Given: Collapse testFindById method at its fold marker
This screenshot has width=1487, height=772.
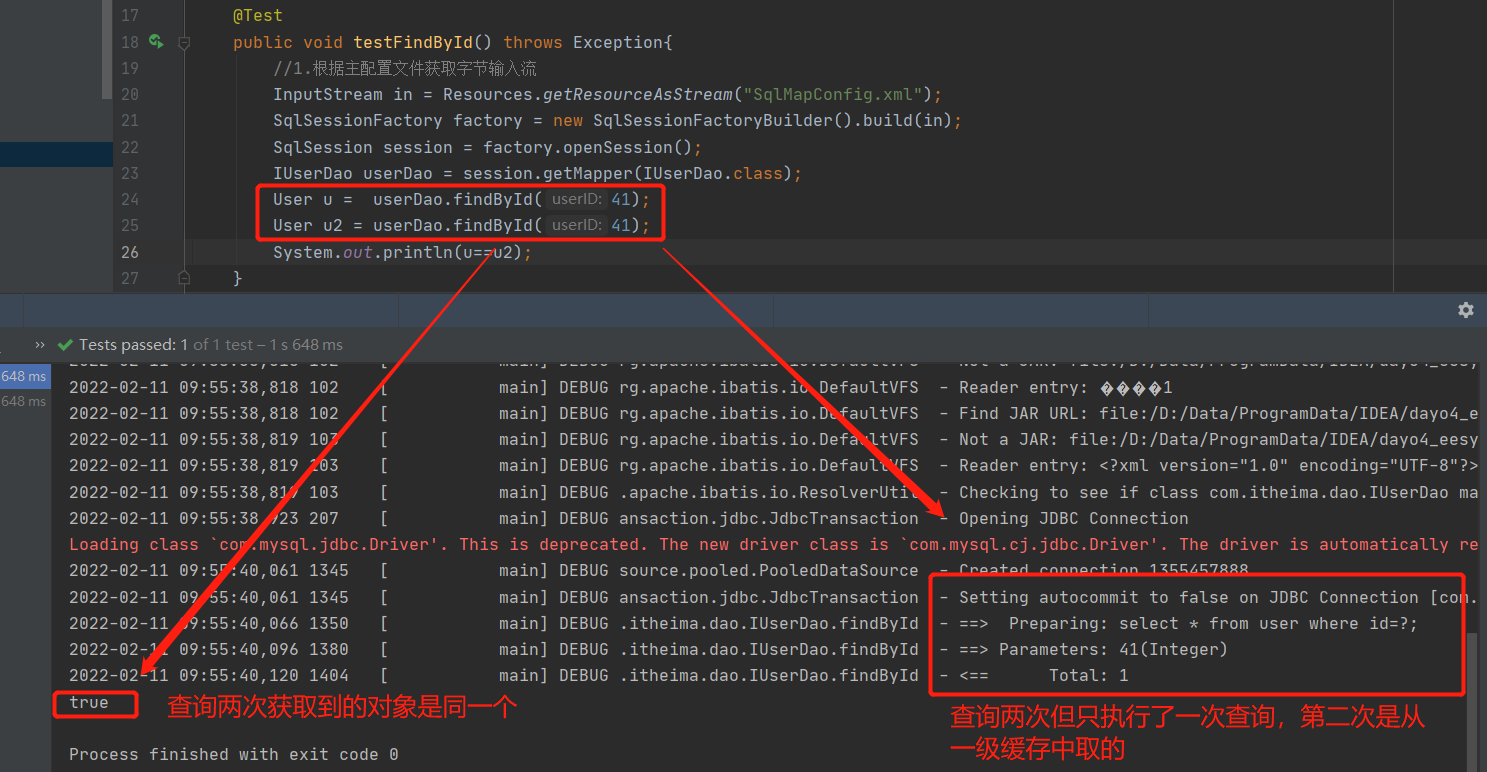Looking at the screenshot, I should (x=183, y=43).
